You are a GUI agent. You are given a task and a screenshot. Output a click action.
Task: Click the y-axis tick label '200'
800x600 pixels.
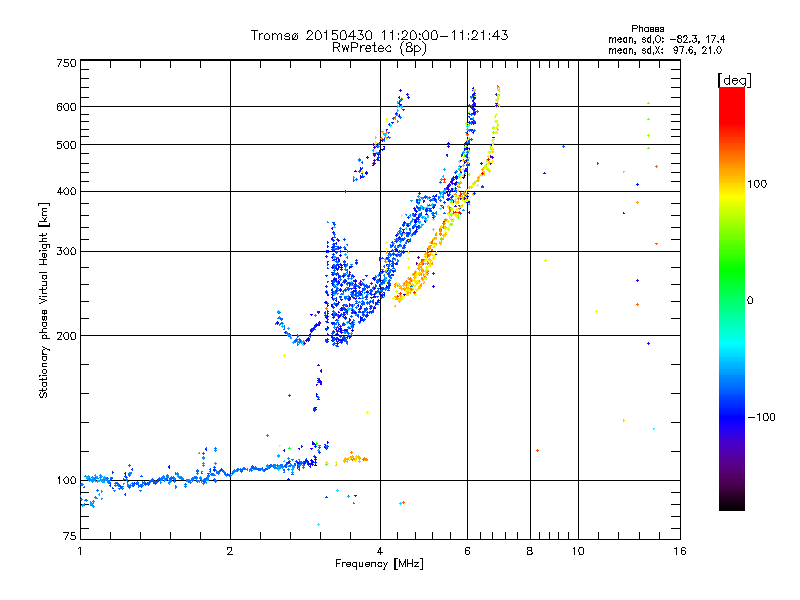coord(67,336)
